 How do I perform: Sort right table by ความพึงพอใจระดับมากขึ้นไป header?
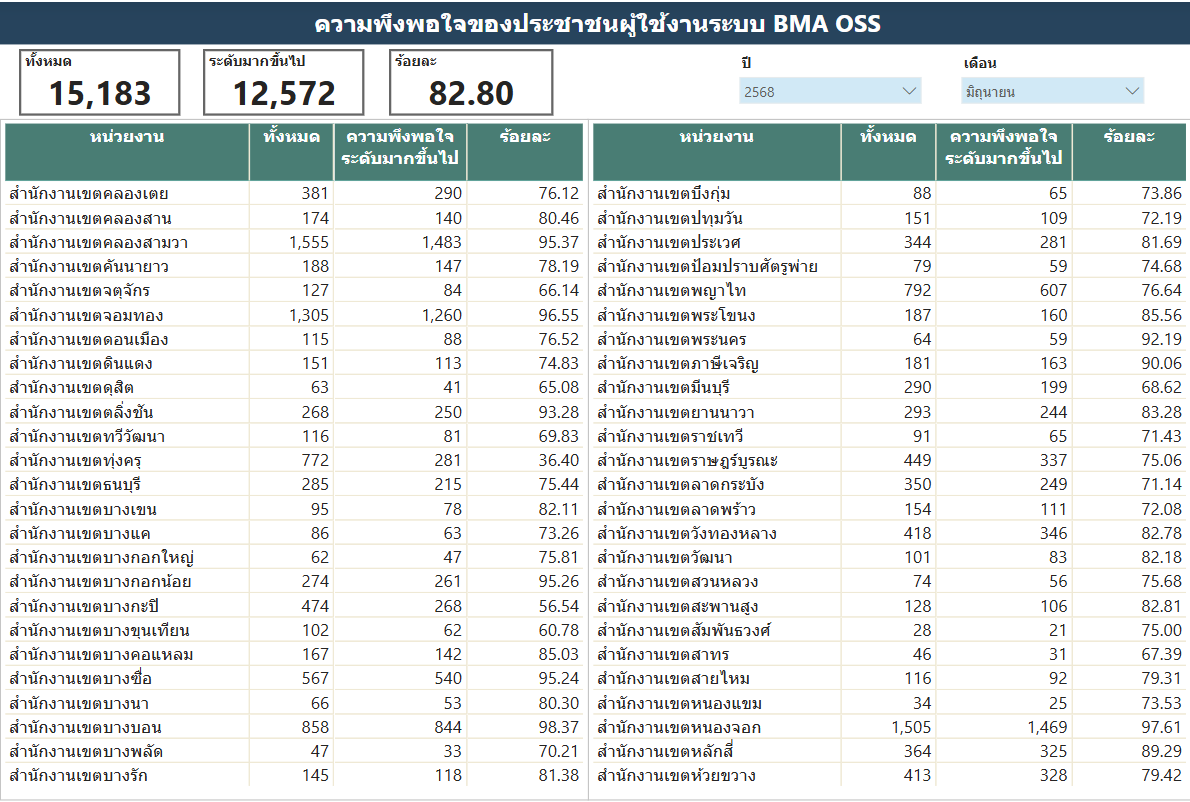1003,152
